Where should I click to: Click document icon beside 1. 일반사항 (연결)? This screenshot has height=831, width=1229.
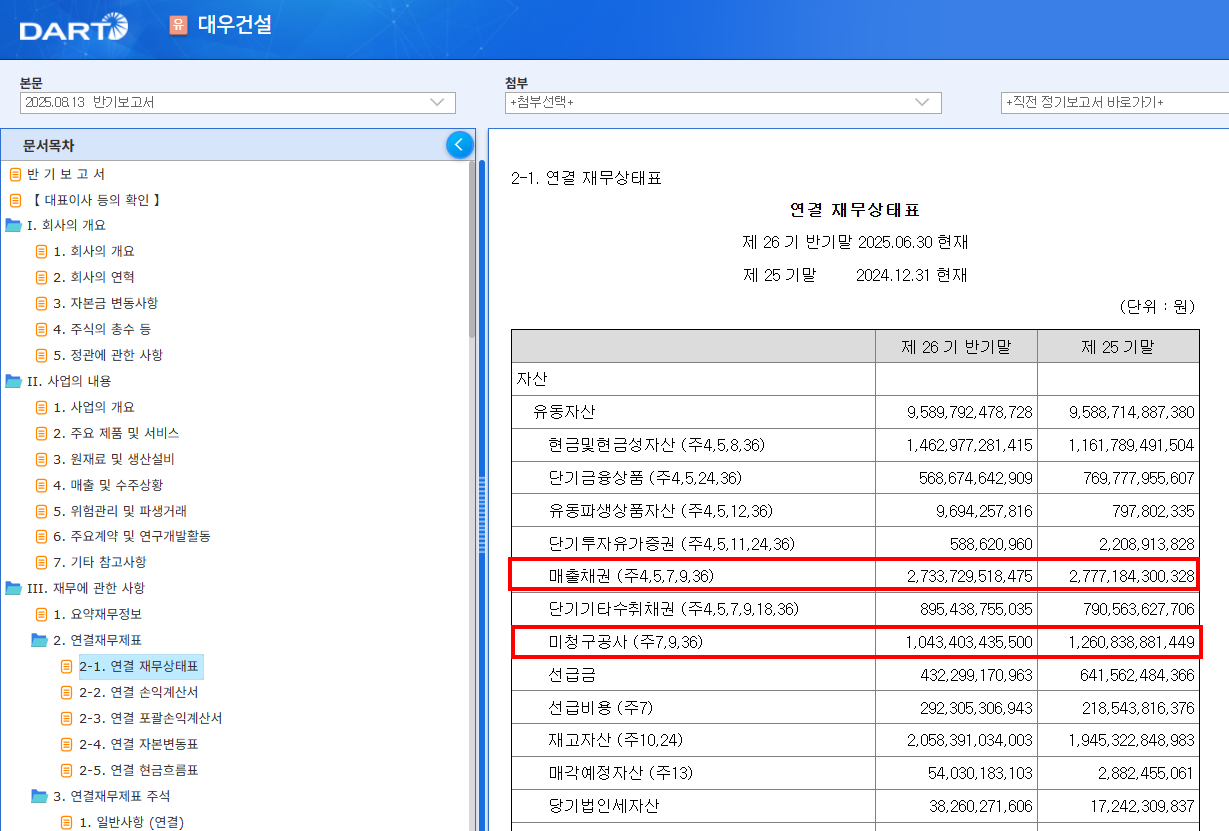[67, 822]
